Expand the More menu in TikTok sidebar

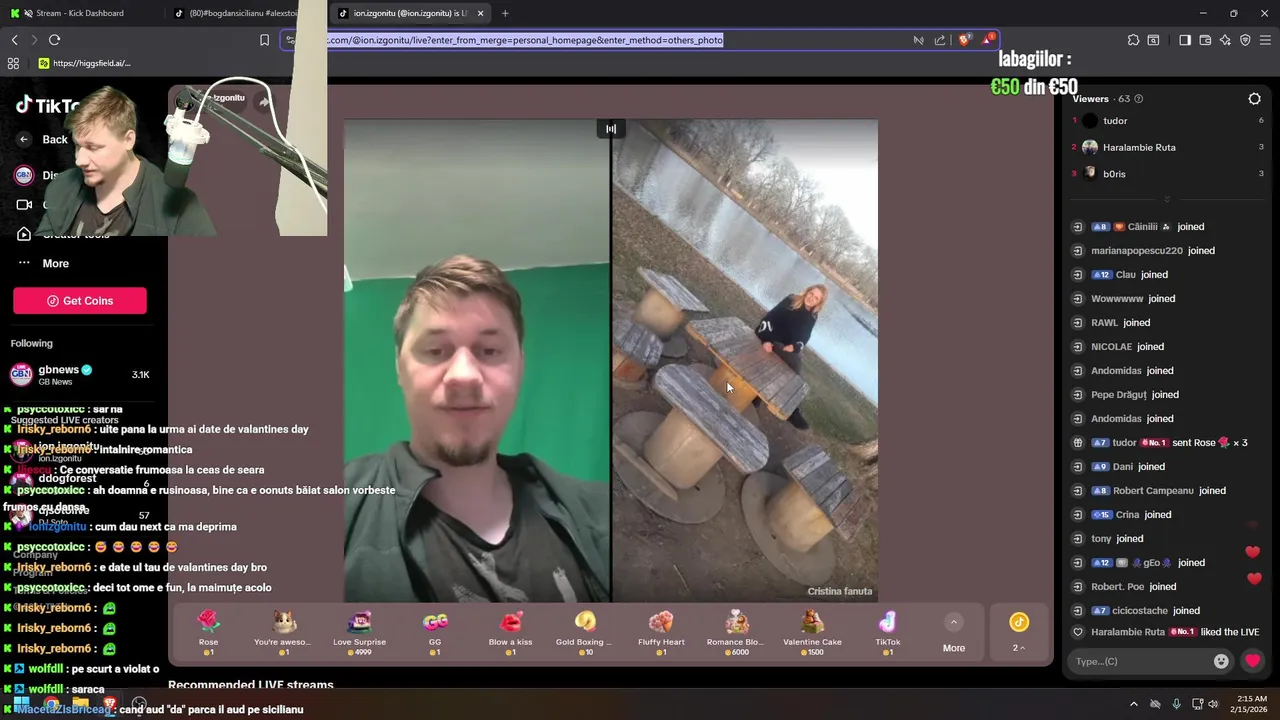(x=44, y=263)
